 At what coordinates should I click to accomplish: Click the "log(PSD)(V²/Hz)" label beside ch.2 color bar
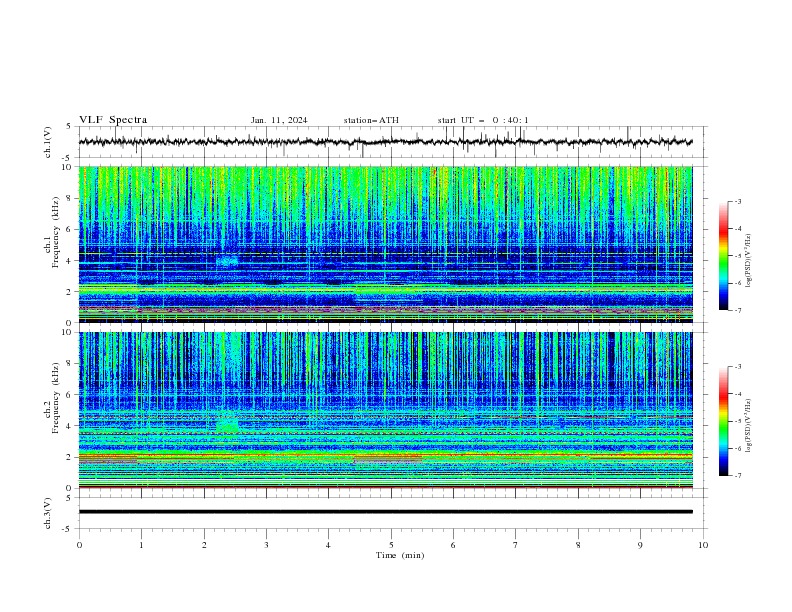point(748,425)
